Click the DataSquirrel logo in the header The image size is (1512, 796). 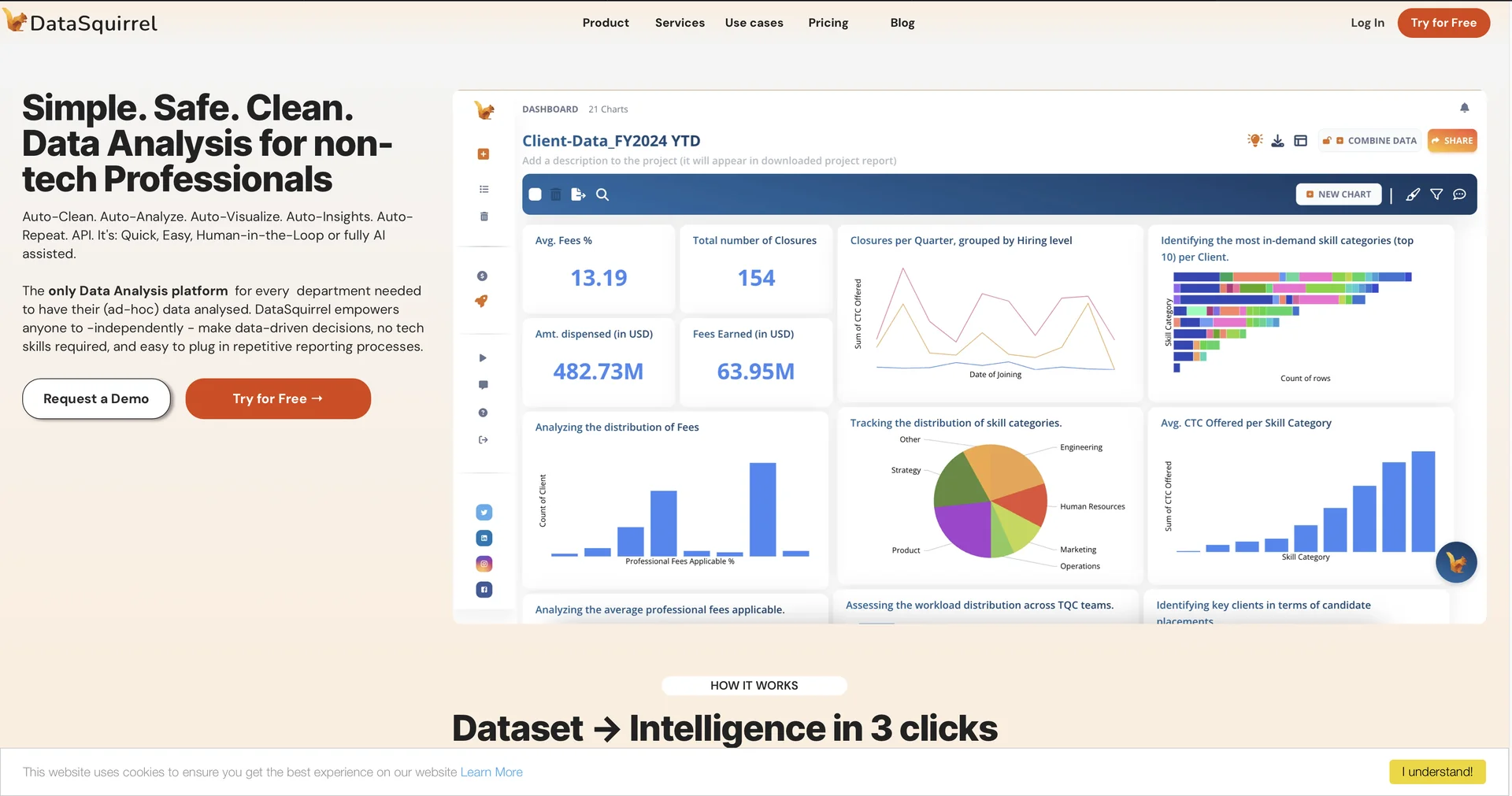coord(80,22)
